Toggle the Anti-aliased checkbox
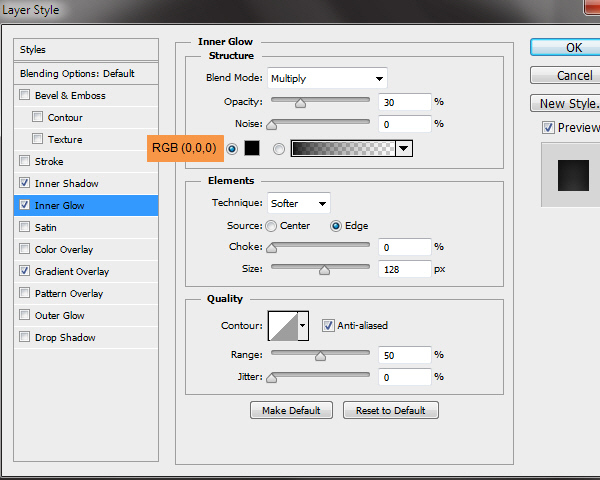This screenshot has width=600, height=480. pos(328,325)
